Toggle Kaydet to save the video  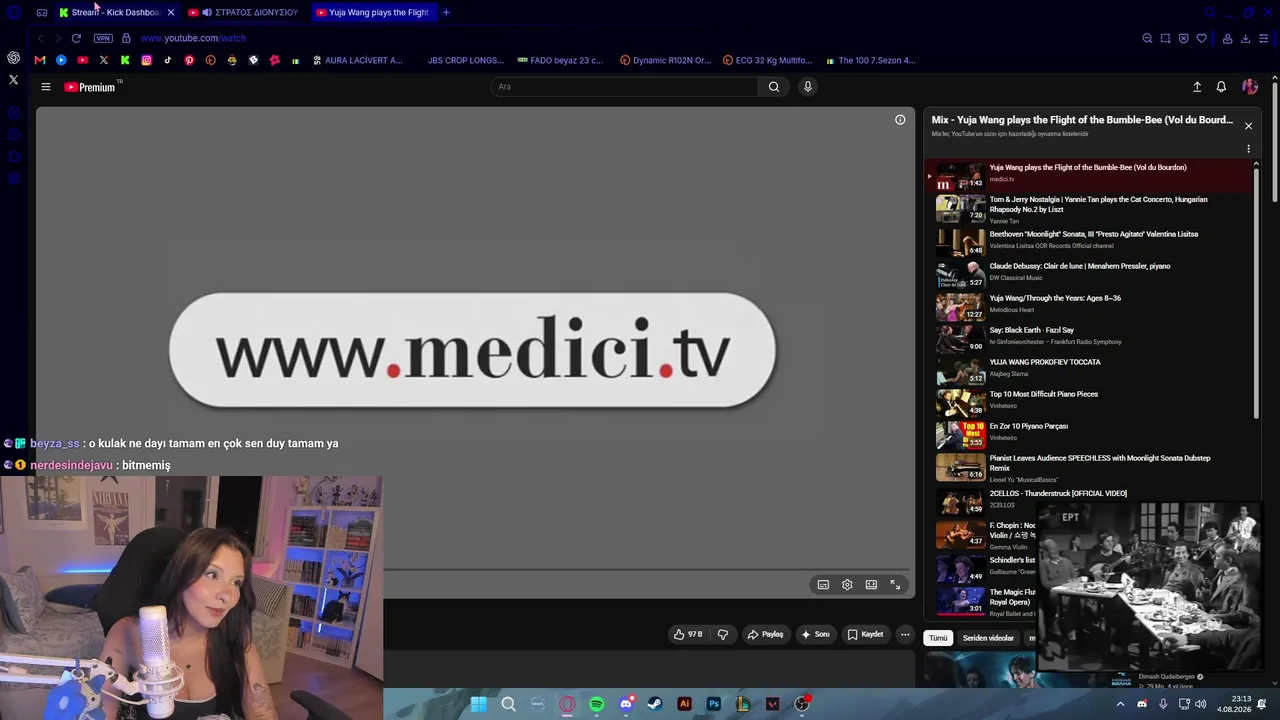coord(865,634)
